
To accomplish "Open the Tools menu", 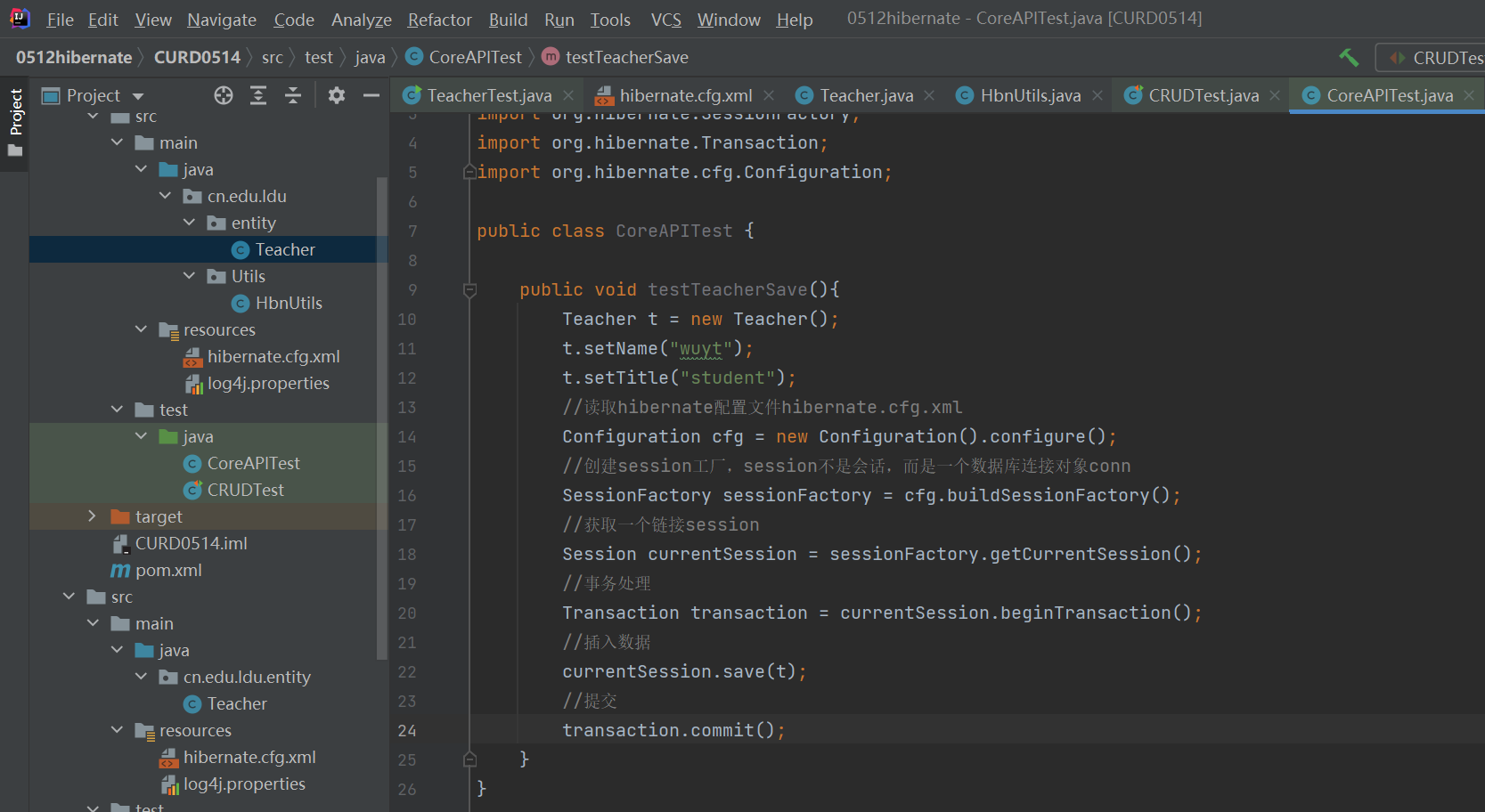I will pyautogui.click(x=610, y=20).
